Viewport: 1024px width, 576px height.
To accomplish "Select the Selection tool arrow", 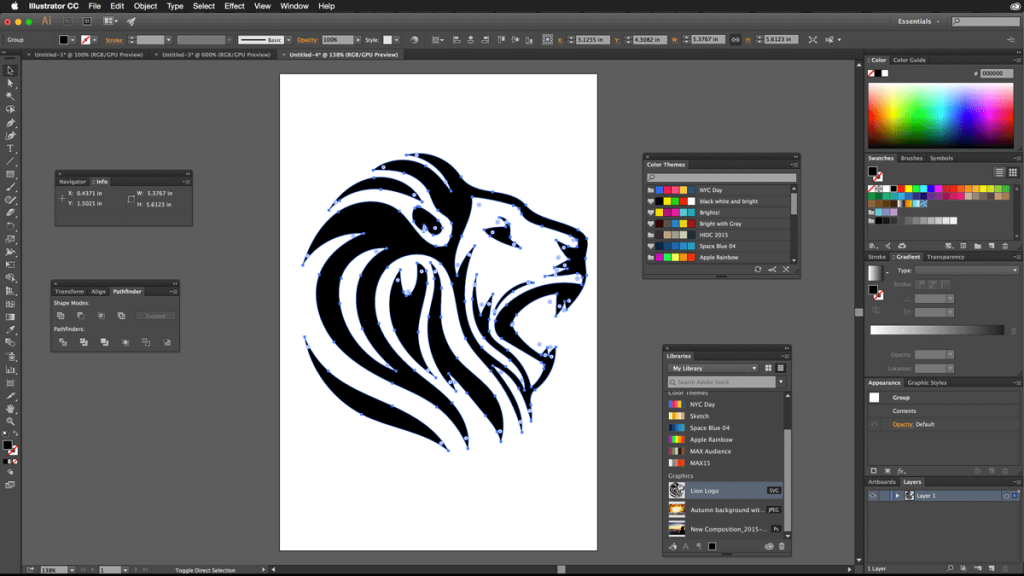I will point(10,71).
